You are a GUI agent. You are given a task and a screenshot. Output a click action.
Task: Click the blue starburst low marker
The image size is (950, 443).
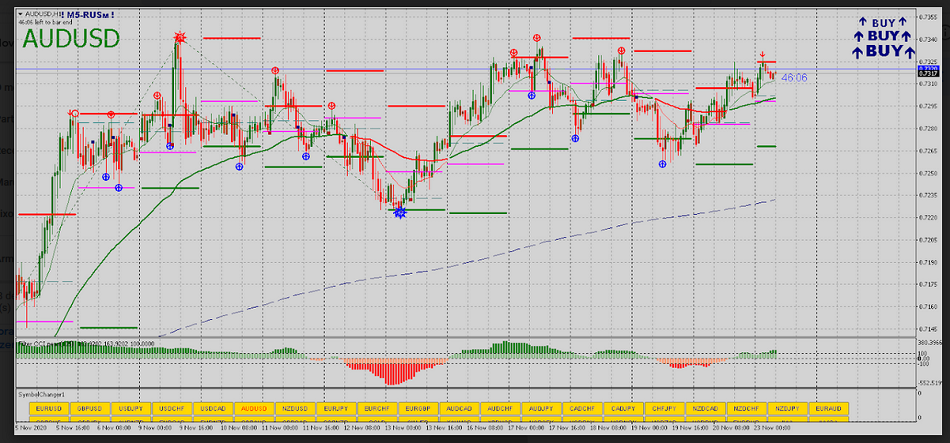pyautogui.click(x=400, y=212)
